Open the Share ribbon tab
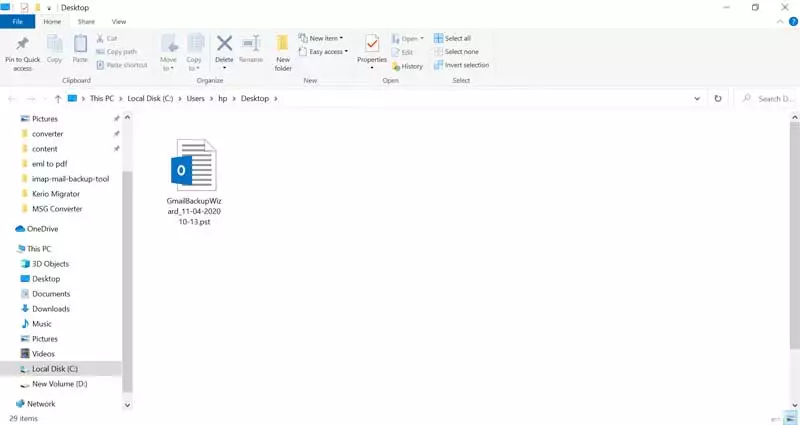The height and width of the screenshot is (425, 800). pyautogui.click(x=86, y=21)
